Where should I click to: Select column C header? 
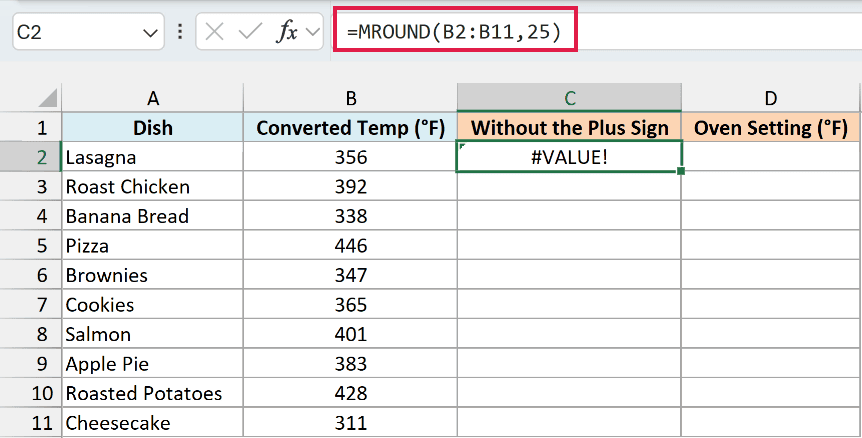(569, 98)
